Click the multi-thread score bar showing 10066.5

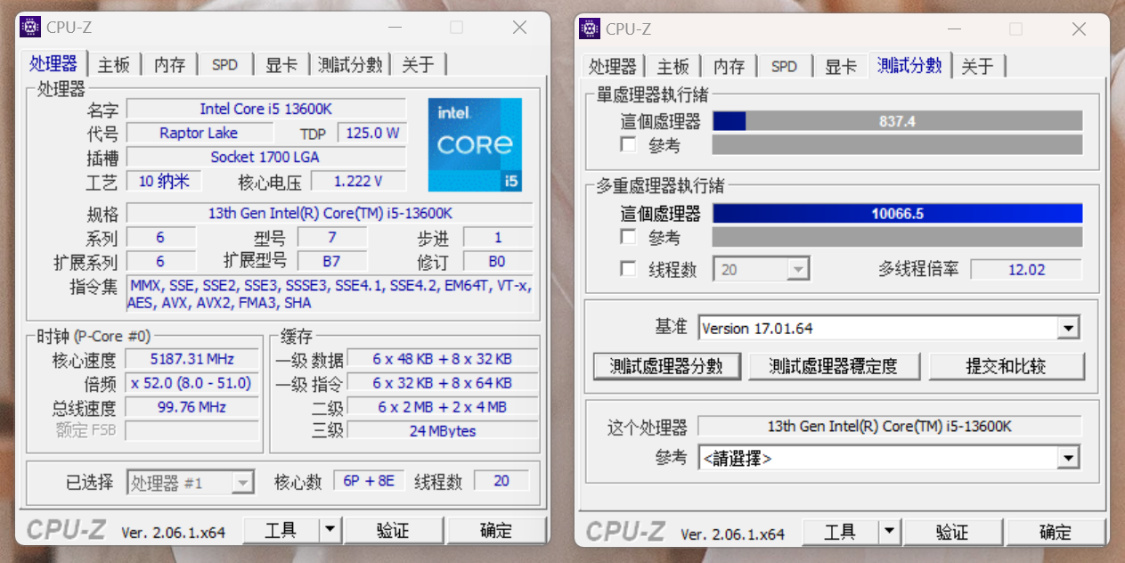tap(897, 214)
